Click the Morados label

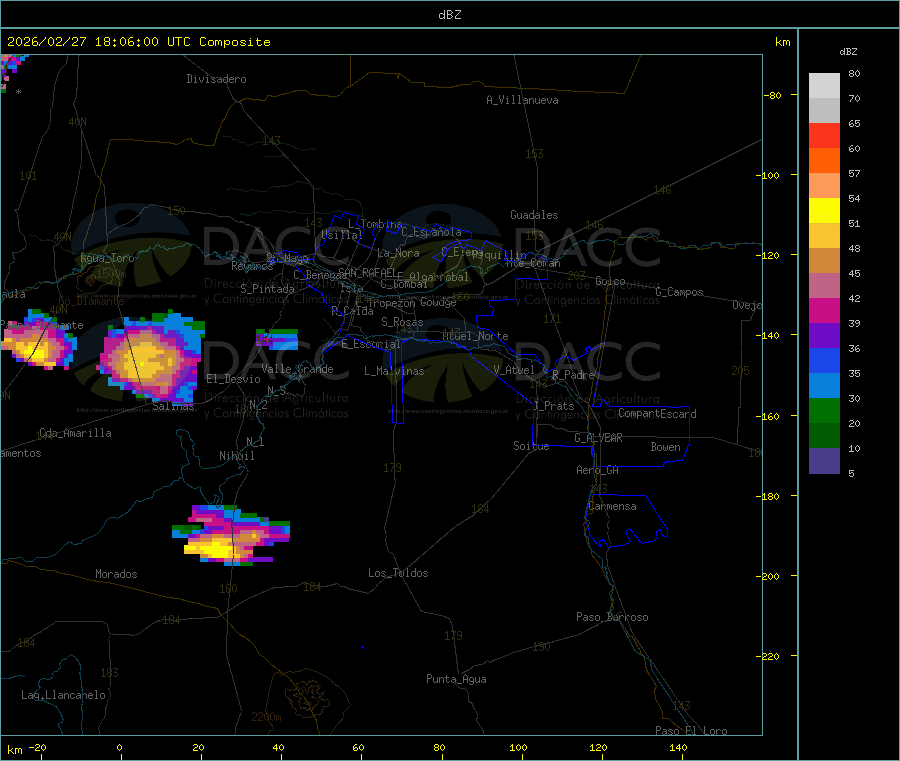coord(116,574)
